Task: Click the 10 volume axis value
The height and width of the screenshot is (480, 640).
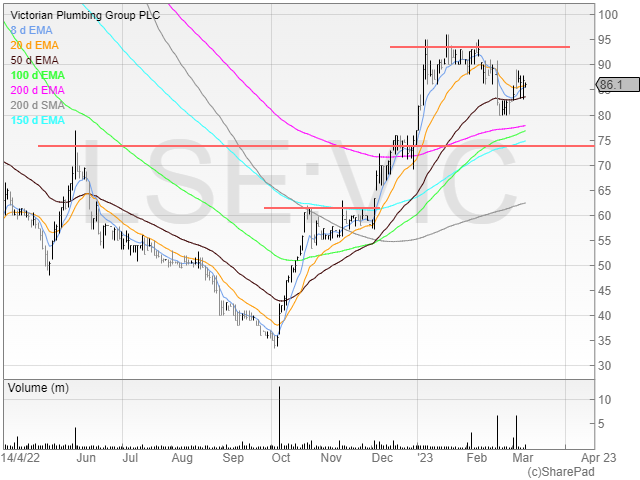Action: [x=604, y=400]
